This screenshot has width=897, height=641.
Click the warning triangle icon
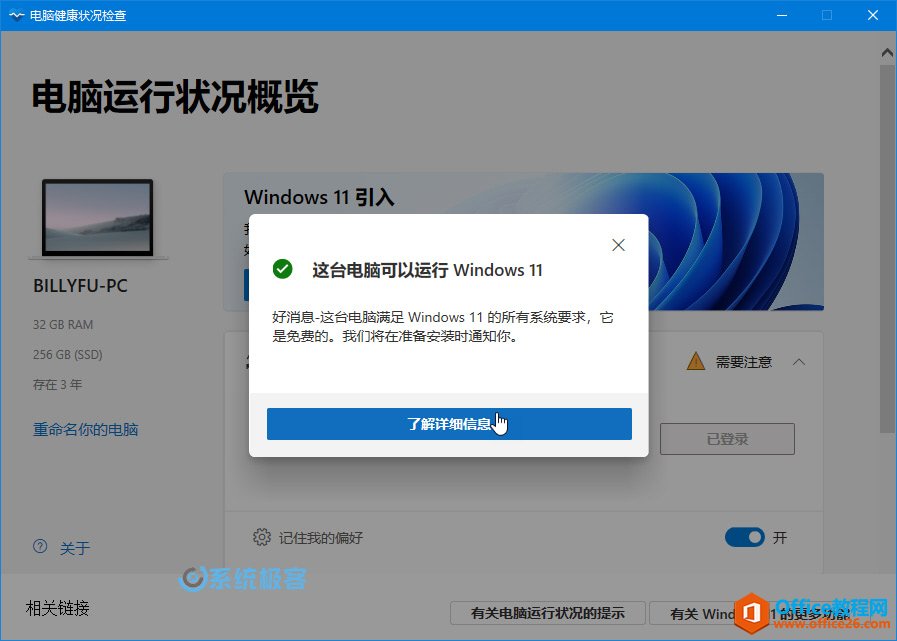(x=696, y=362)
